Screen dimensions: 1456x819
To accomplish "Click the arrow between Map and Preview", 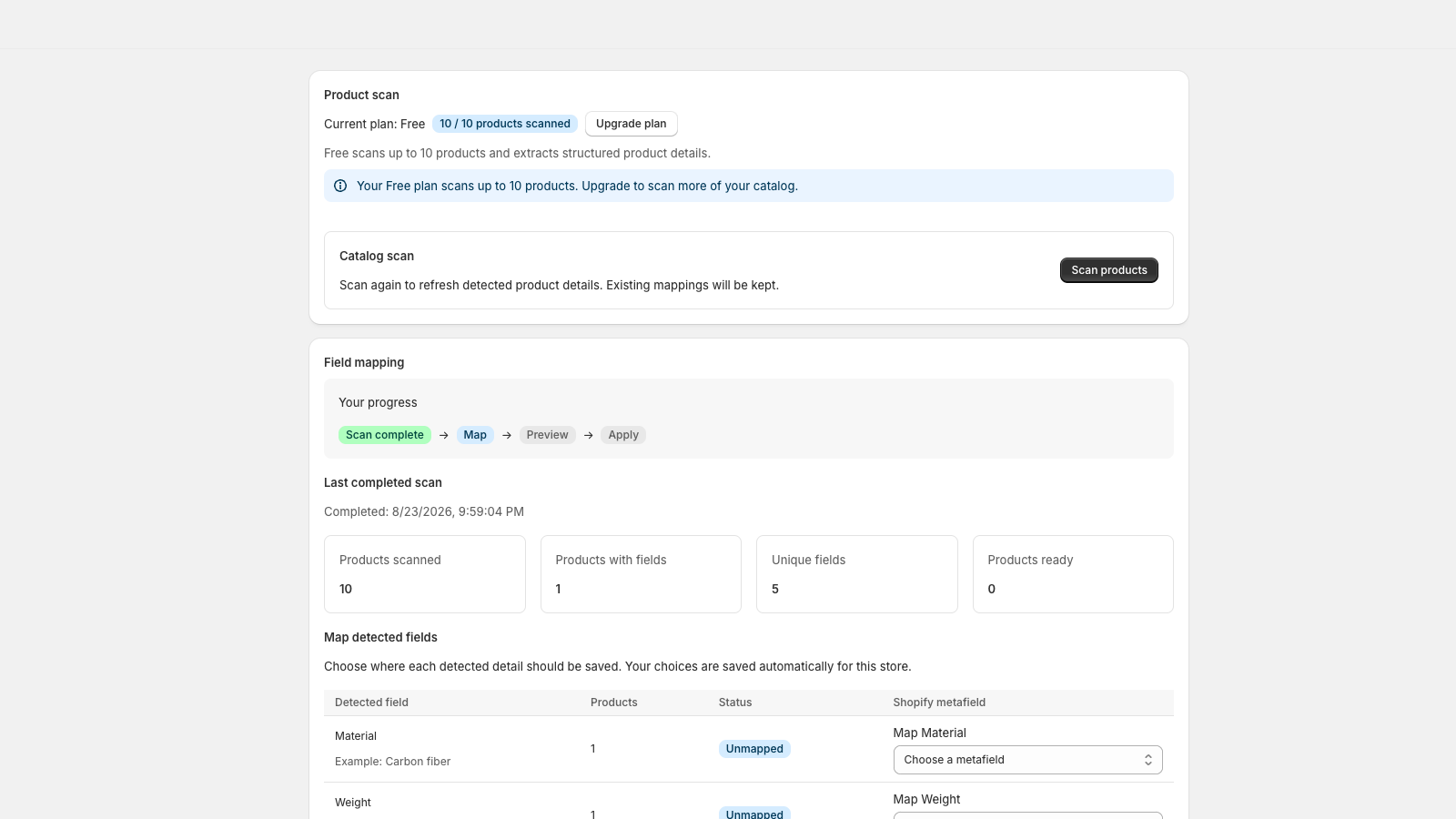I will (507, 435).
